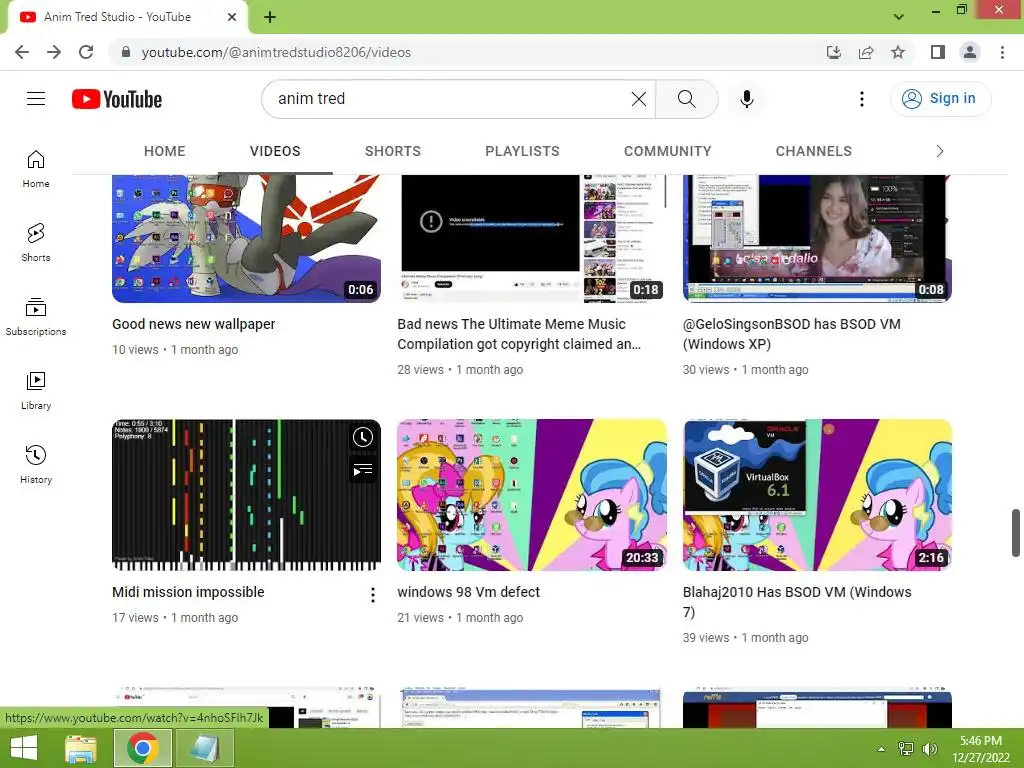View site information lock icon
1024x768 pixels.
tap(126, 52)
